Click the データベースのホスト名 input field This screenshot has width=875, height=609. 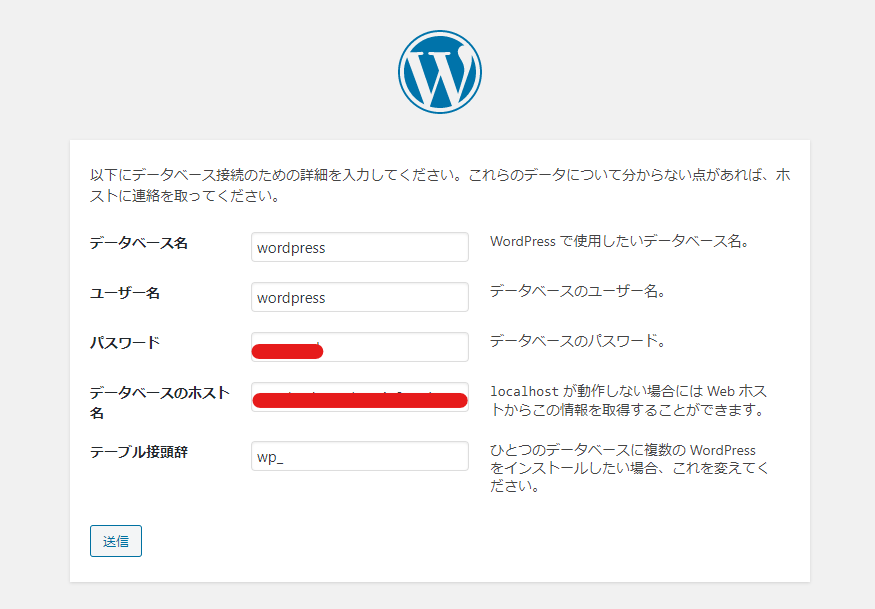pyautogui.click(x=360, y=397)
